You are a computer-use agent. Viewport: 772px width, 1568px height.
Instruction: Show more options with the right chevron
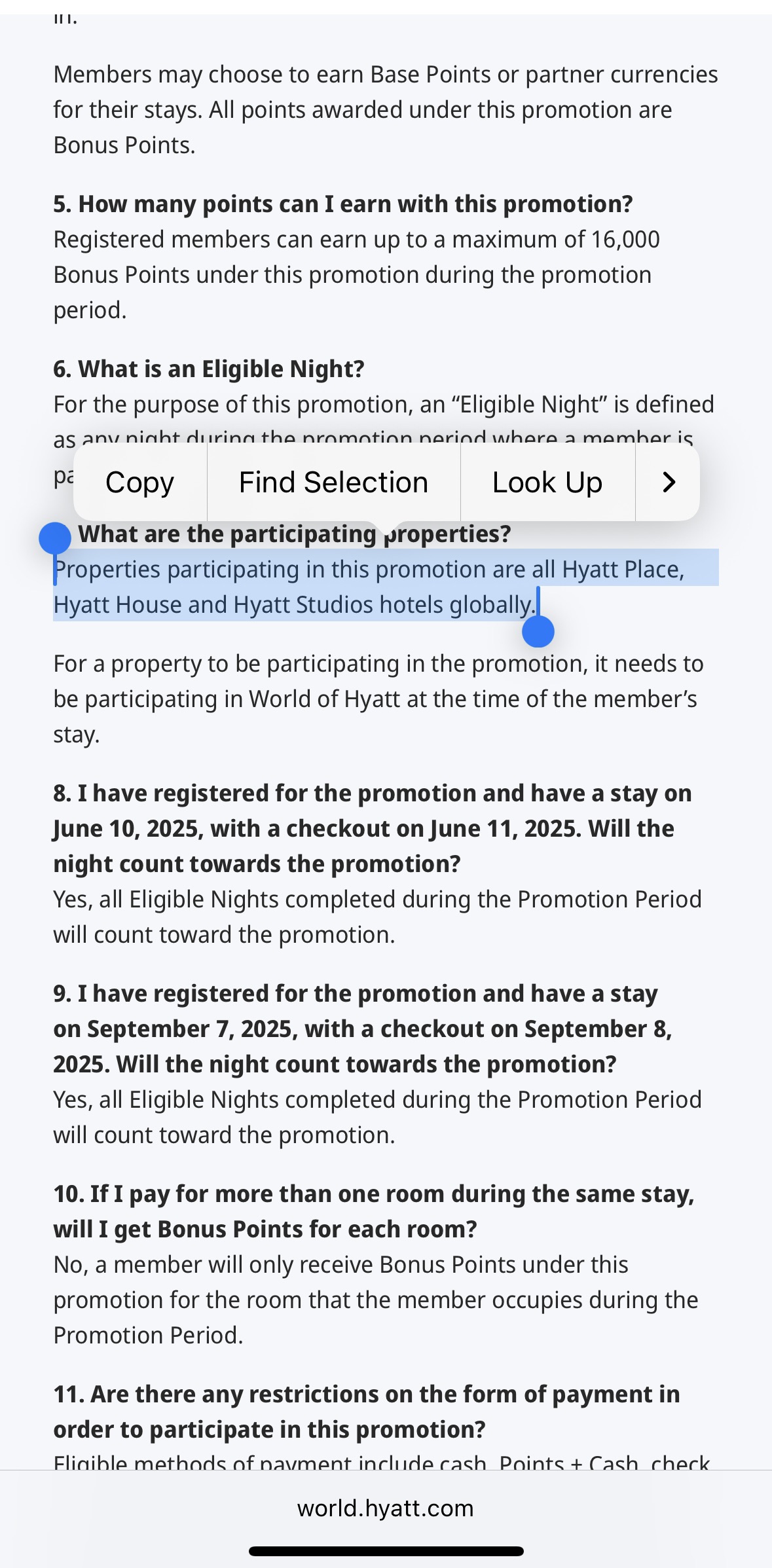pyautogui.click(x=668, y=483)
